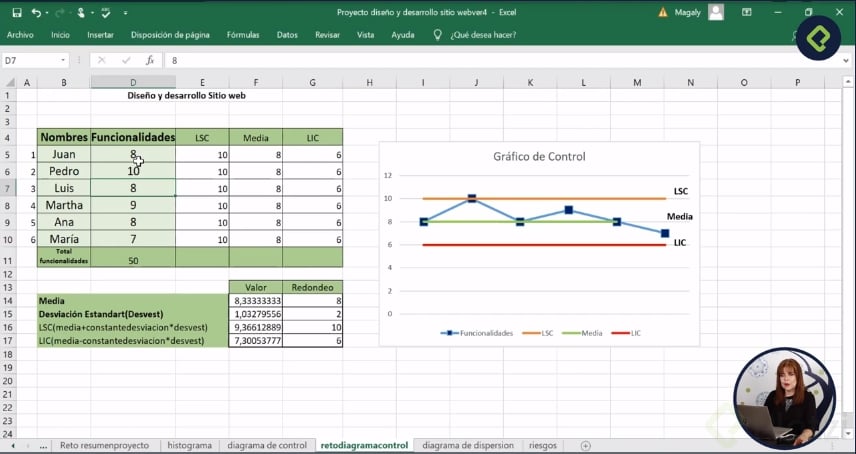Open Ribbon Display Options
Viewport: 856px width, 454px height.
(746, 12)
